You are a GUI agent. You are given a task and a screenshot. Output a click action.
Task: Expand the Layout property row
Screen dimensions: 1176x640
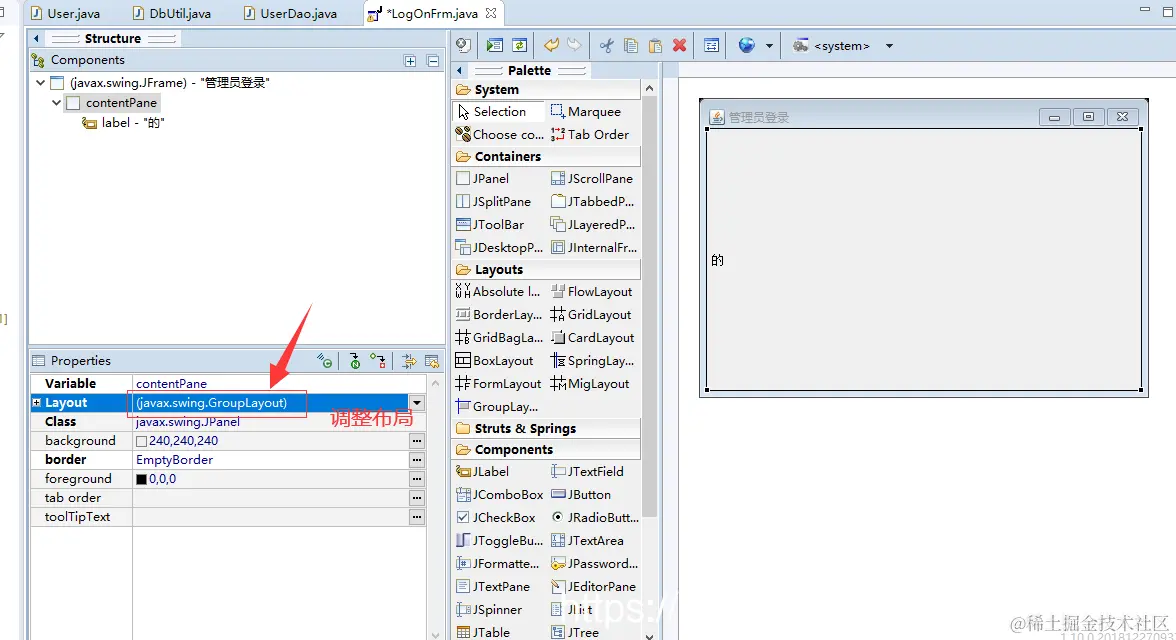coord(36,403)
